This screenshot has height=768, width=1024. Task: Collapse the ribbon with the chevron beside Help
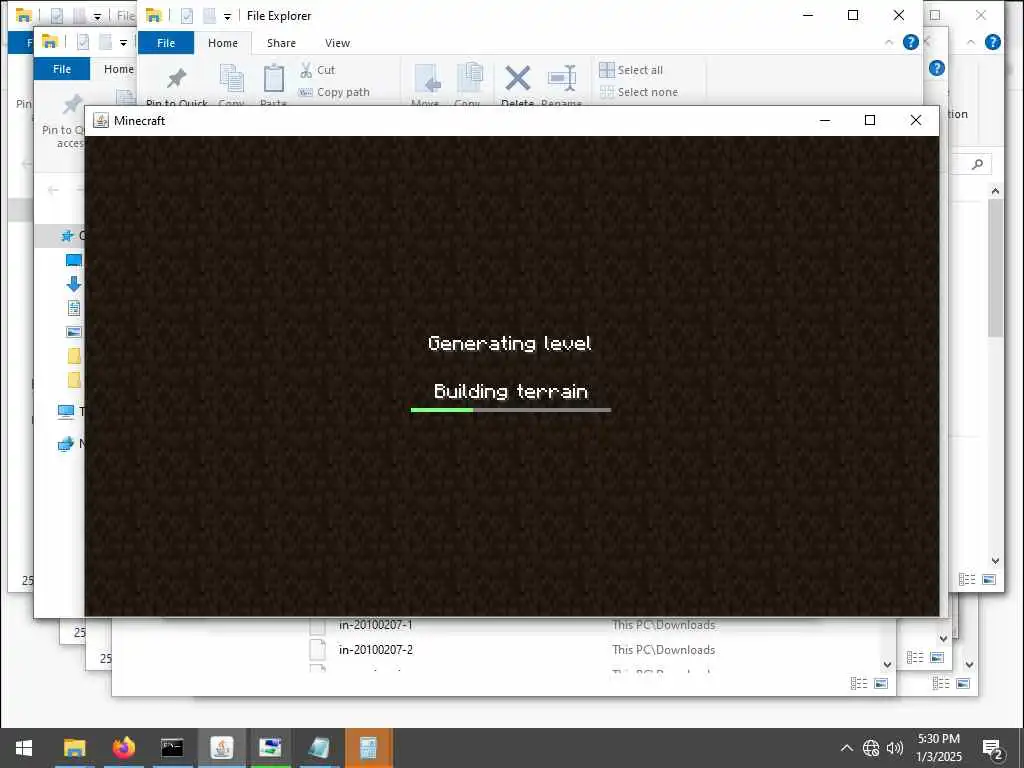(889, 42)
